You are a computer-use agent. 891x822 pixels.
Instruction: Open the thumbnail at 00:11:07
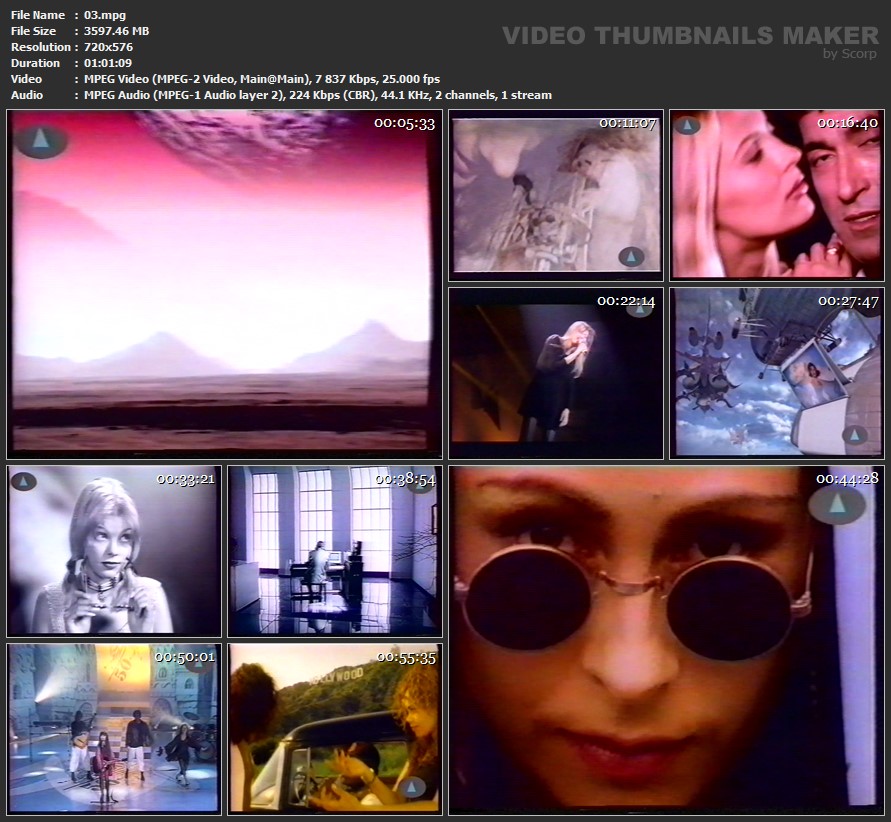[x=556, y=195]
